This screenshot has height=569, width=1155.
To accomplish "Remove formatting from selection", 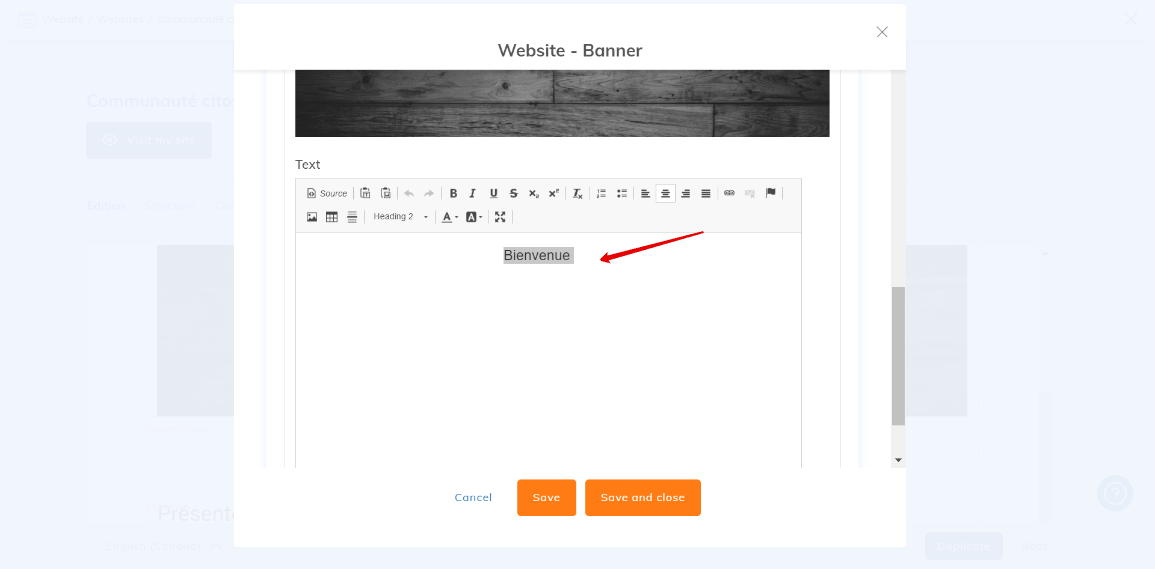I will tap(578, 193).
